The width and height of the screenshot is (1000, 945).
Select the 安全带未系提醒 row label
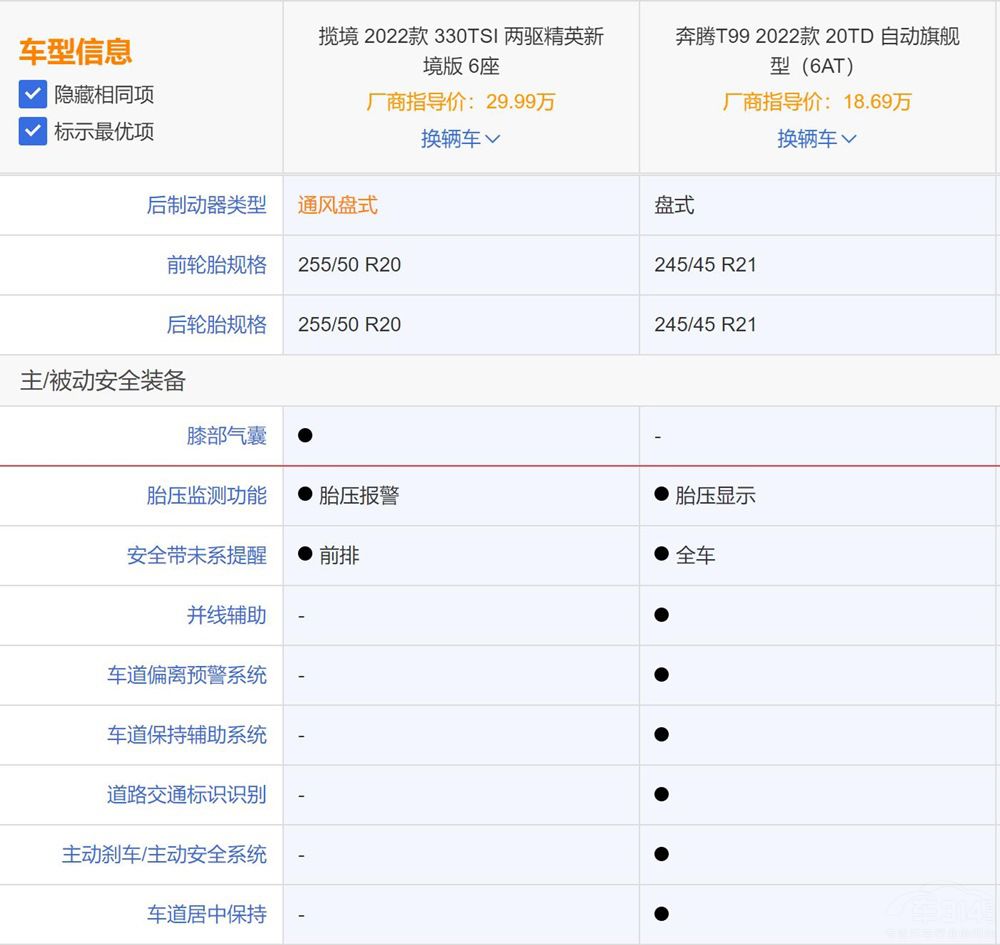[197, 555]
